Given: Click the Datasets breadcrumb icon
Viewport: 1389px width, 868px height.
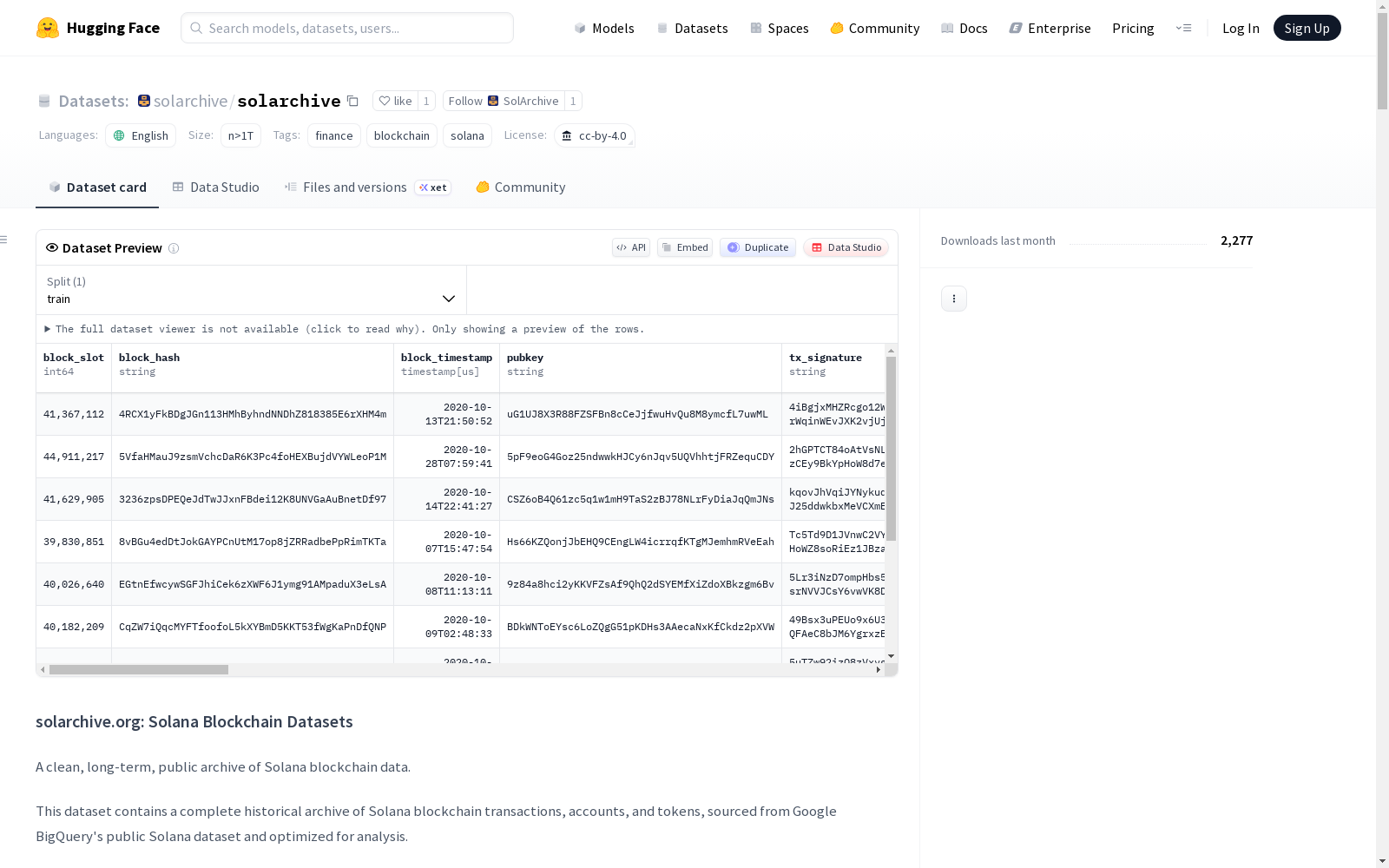Looking at the screenshot, I should point(44,101).
